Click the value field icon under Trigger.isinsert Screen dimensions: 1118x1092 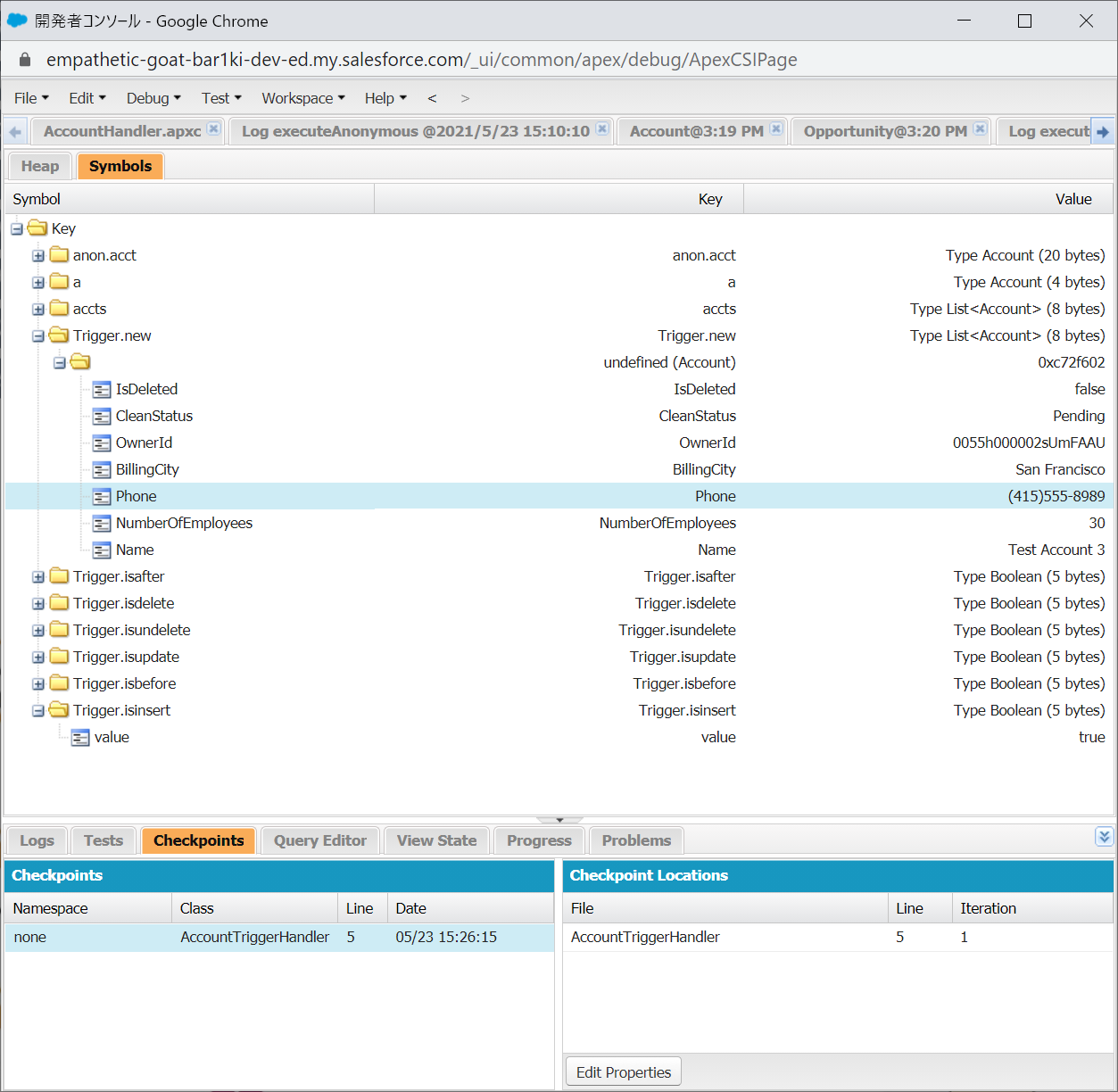pyautogui.click(x=80, y=738)
